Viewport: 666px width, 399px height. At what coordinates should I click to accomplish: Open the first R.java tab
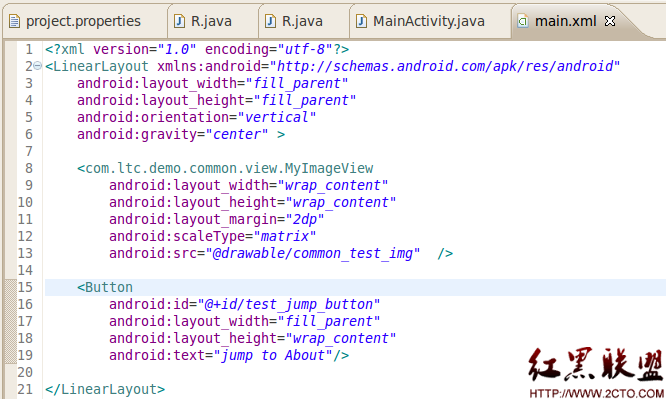[212, 21]
